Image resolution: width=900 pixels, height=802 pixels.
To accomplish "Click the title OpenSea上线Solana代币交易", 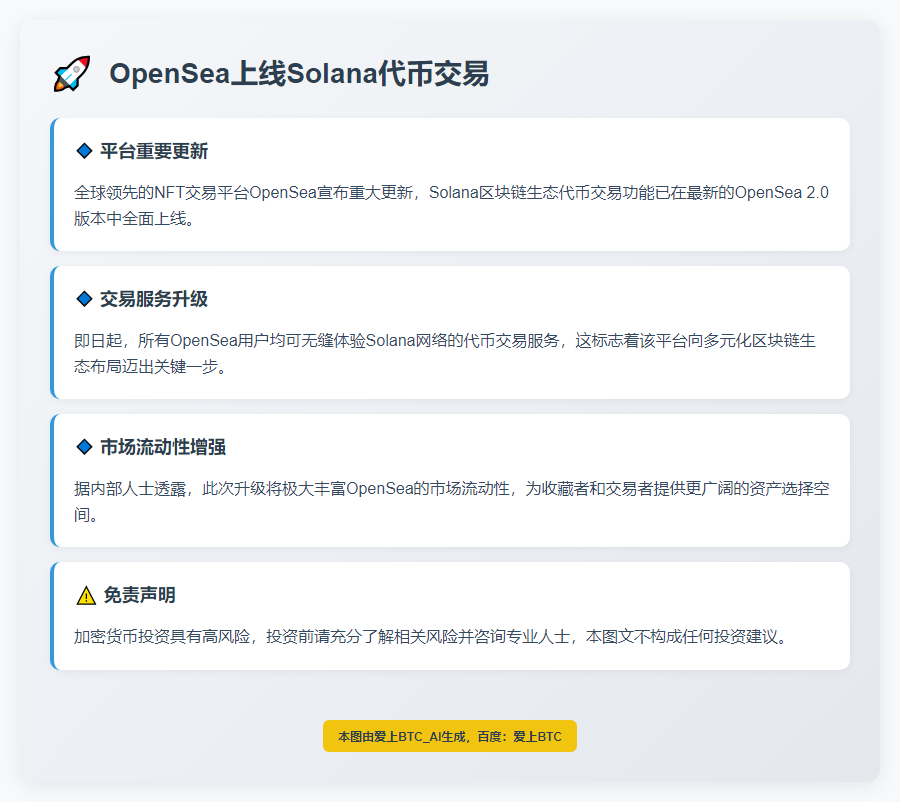I will pos(299,74).
